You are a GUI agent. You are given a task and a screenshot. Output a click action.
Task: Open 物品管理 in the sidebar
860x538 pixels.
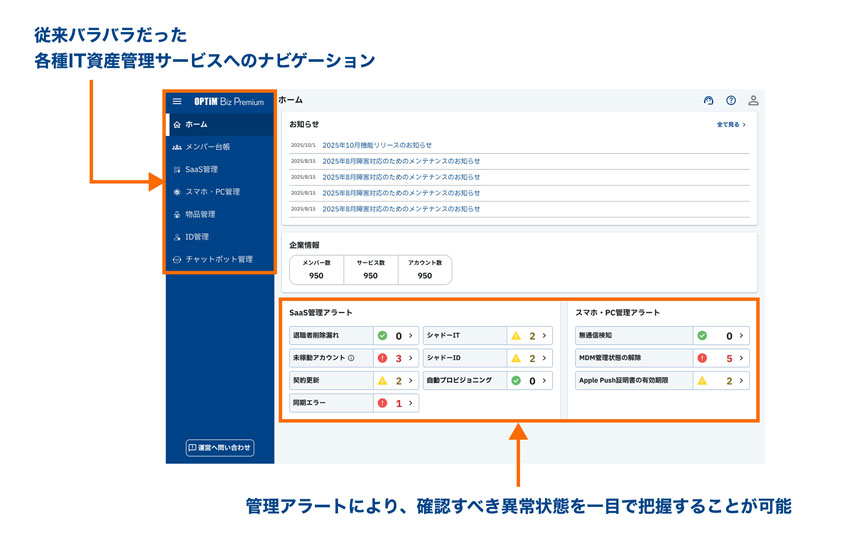(220, 214)
